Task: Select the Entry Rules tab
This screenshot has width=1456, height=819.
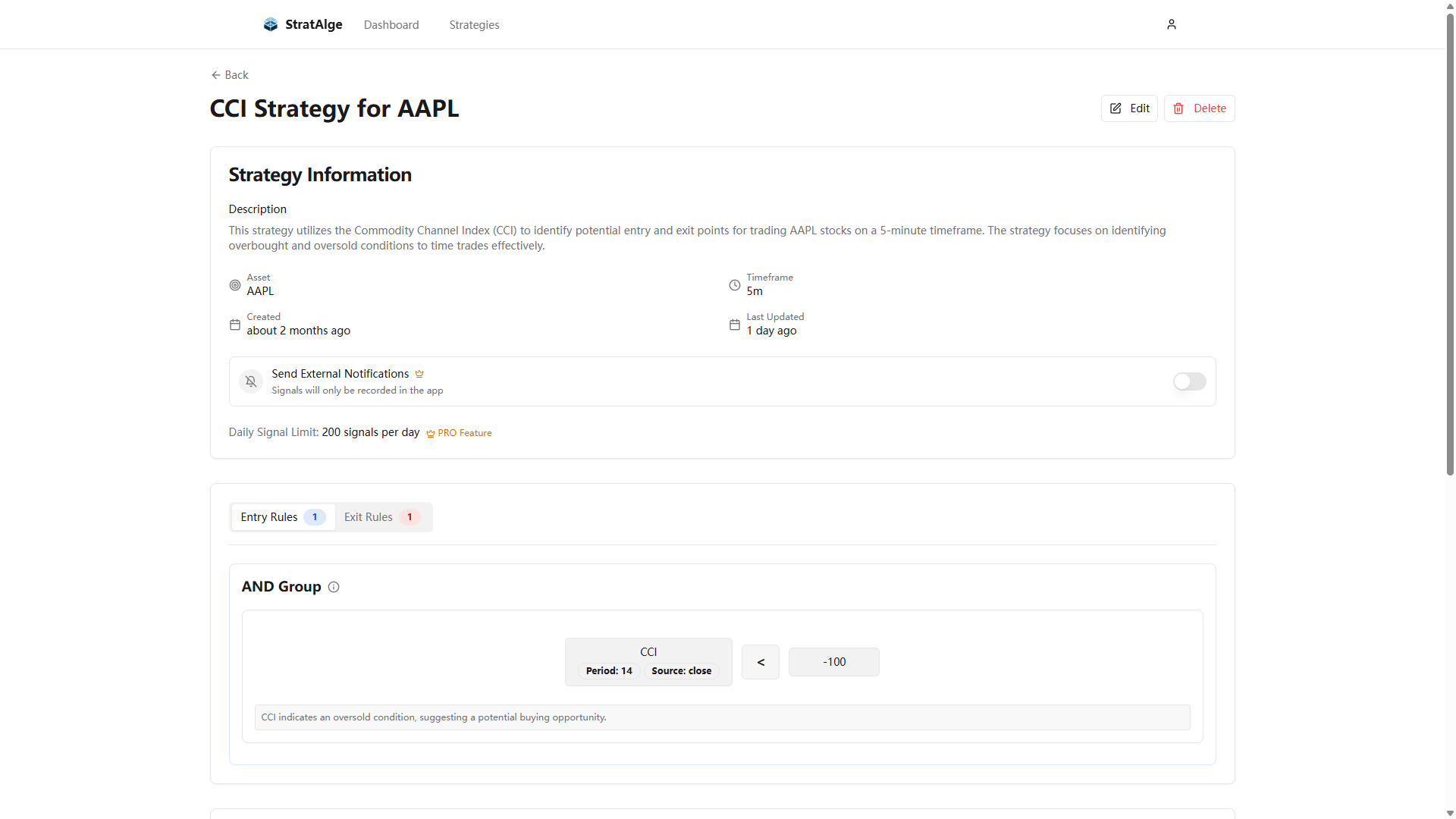Action: [x=282, y=517]
